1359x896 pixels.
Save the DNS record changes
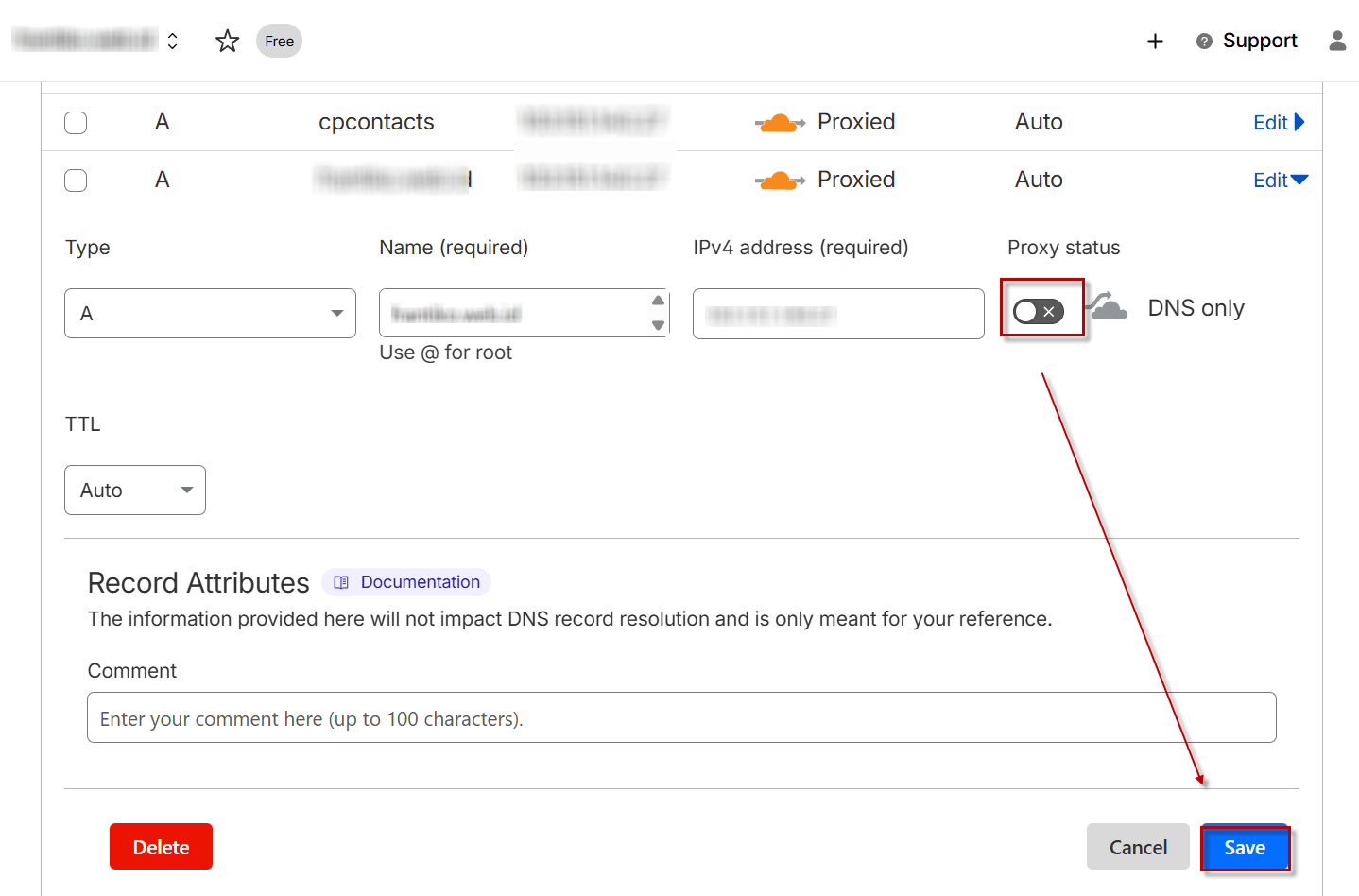pyautogui.click(x=1244, y=848)
